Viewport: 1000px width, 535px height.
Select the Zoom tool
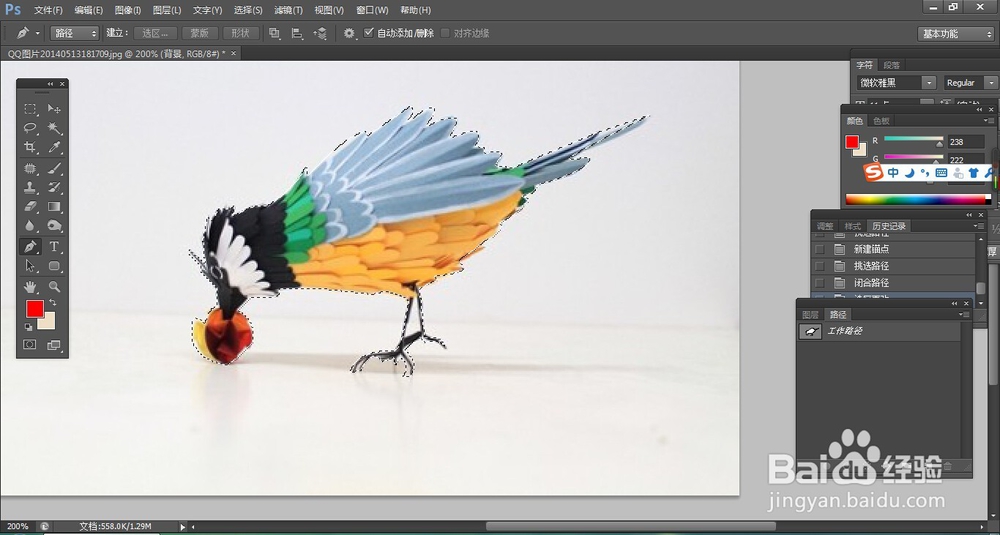(54, 286)
